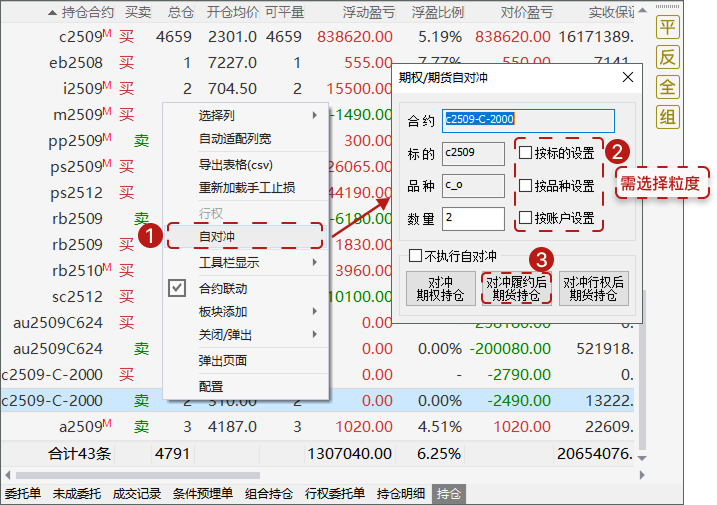The height and width of the screenshot is (505, 717).
Task: Click the 全 (all) side button
Action: click(667, 87)
